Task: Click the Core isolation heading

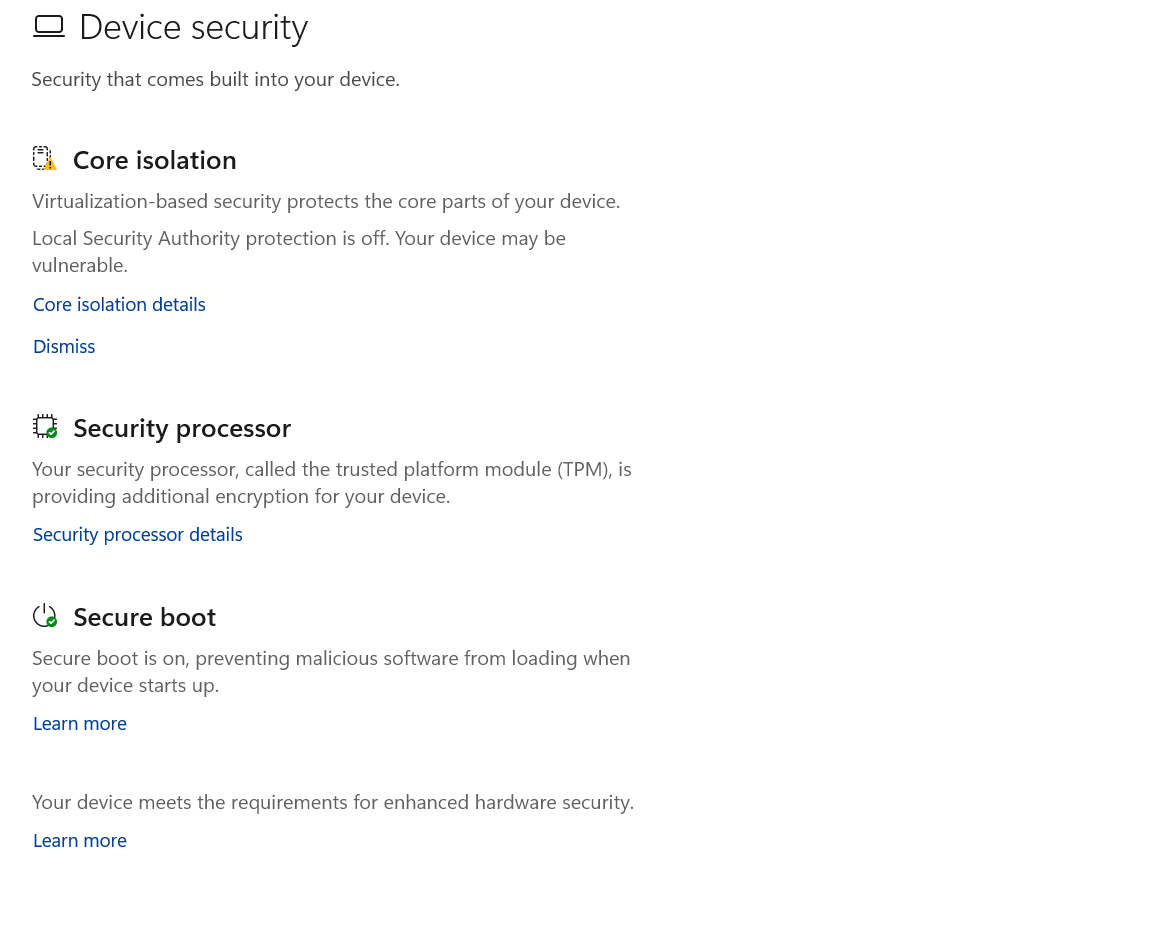Action: tap(155, 160)
